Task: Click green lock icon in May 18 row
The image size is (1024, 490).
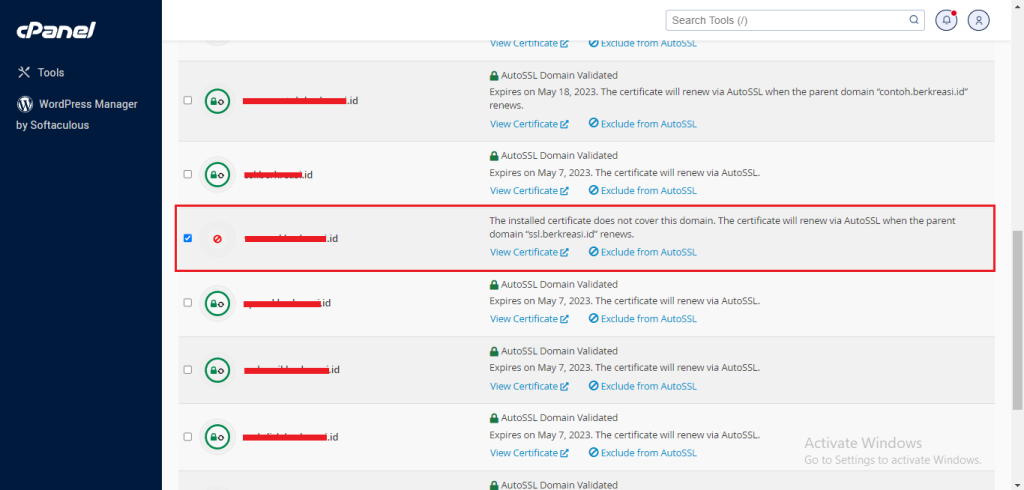Action: 217,101
